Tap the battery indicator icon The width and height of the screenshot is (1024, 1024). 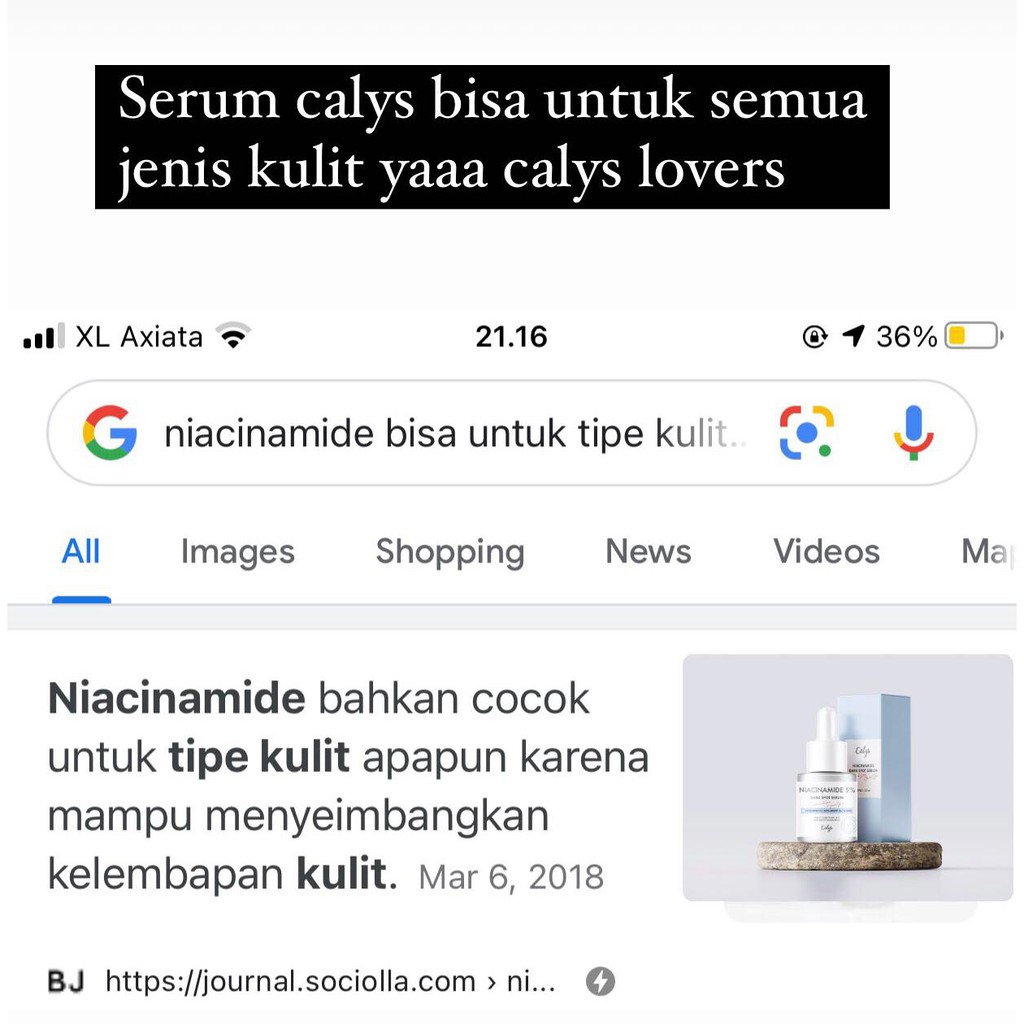pos(974,336)
